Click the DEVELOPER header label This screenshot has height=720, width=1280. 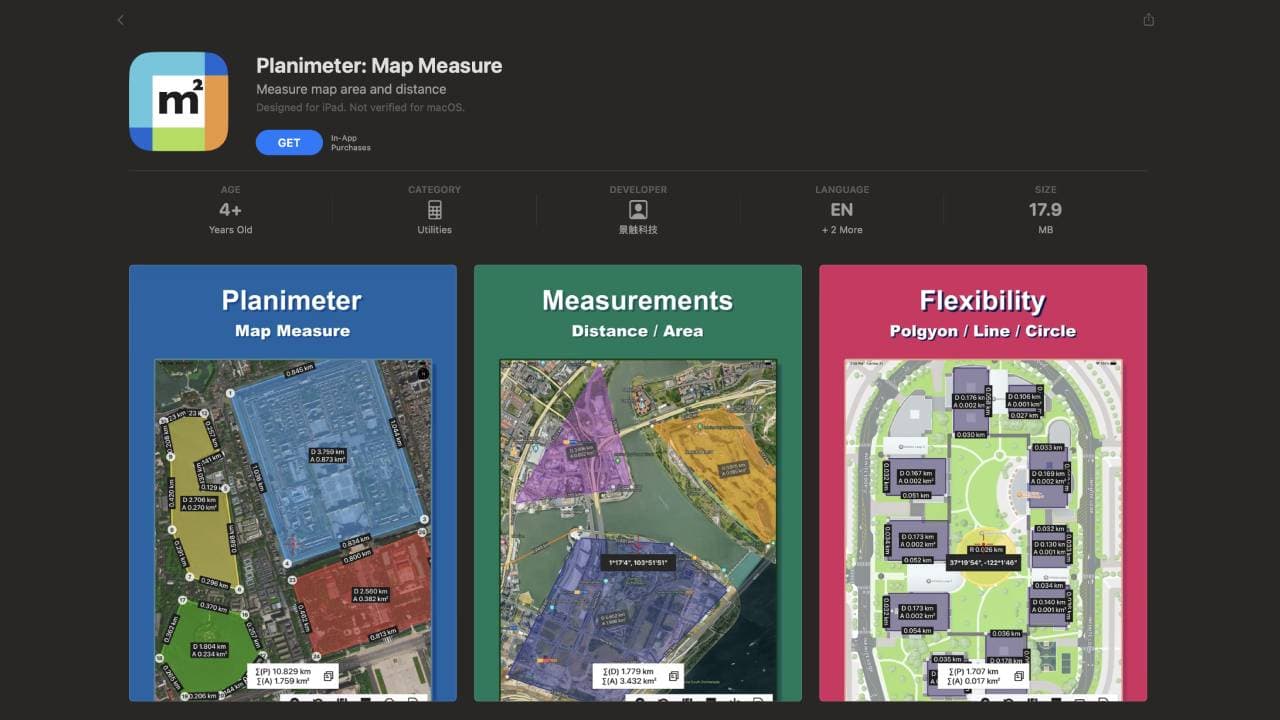coord(638,190)
